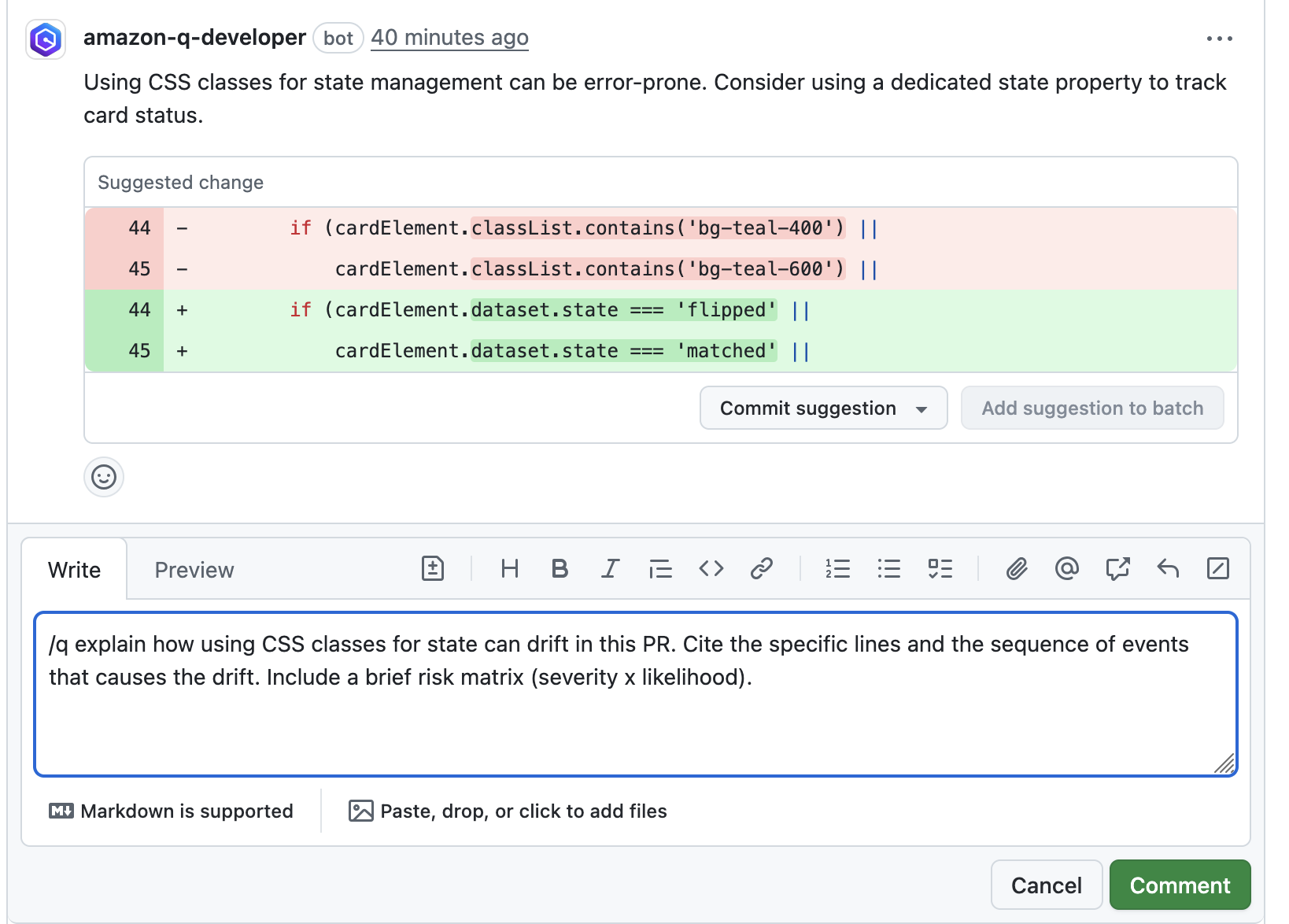Open the comment timestamp link
This screenshot has width=1289, height=924.
click(x=449, y=37)
